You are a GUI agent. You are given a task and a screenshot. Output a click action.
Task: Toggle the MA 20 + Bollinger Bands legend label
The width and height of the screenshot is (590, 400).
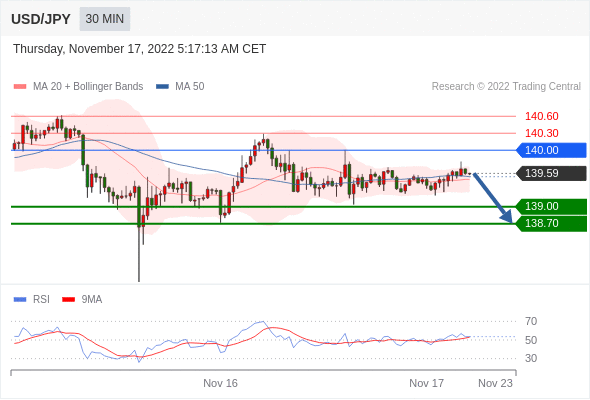(x=88, y=87)
